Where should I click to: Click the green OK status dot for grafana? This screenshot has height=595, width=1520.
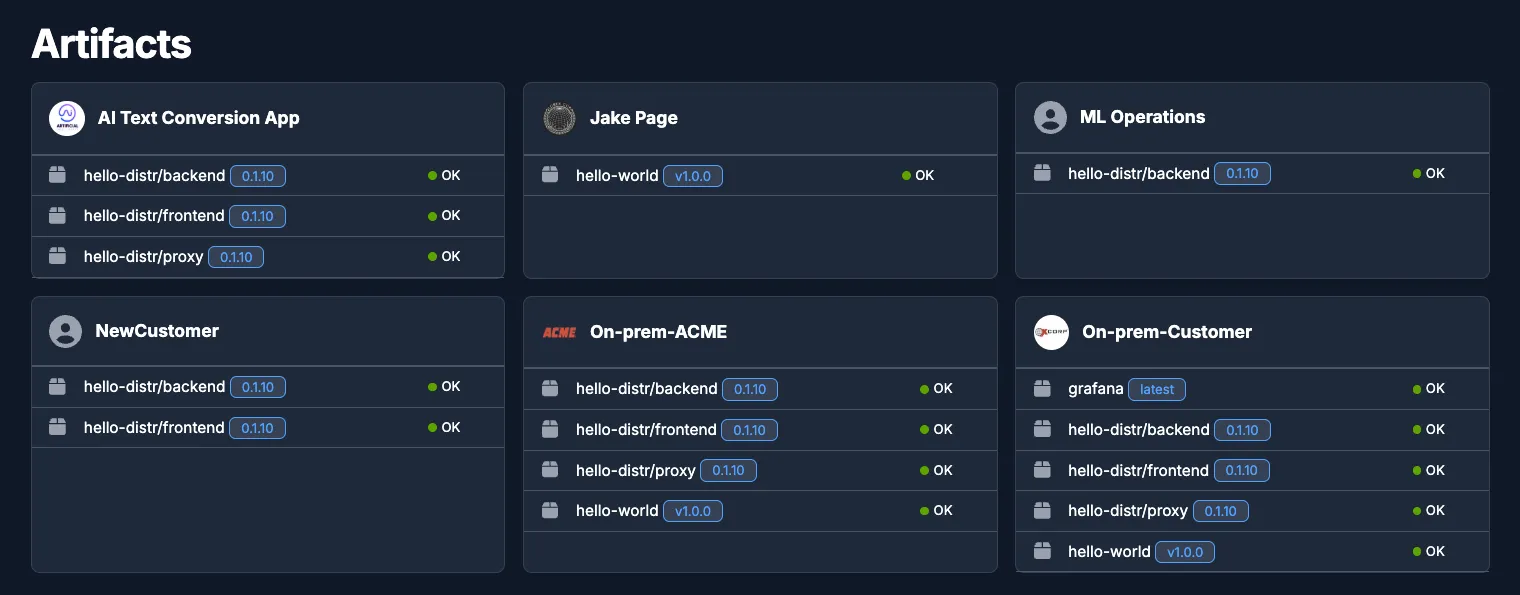pos(1417,388)
